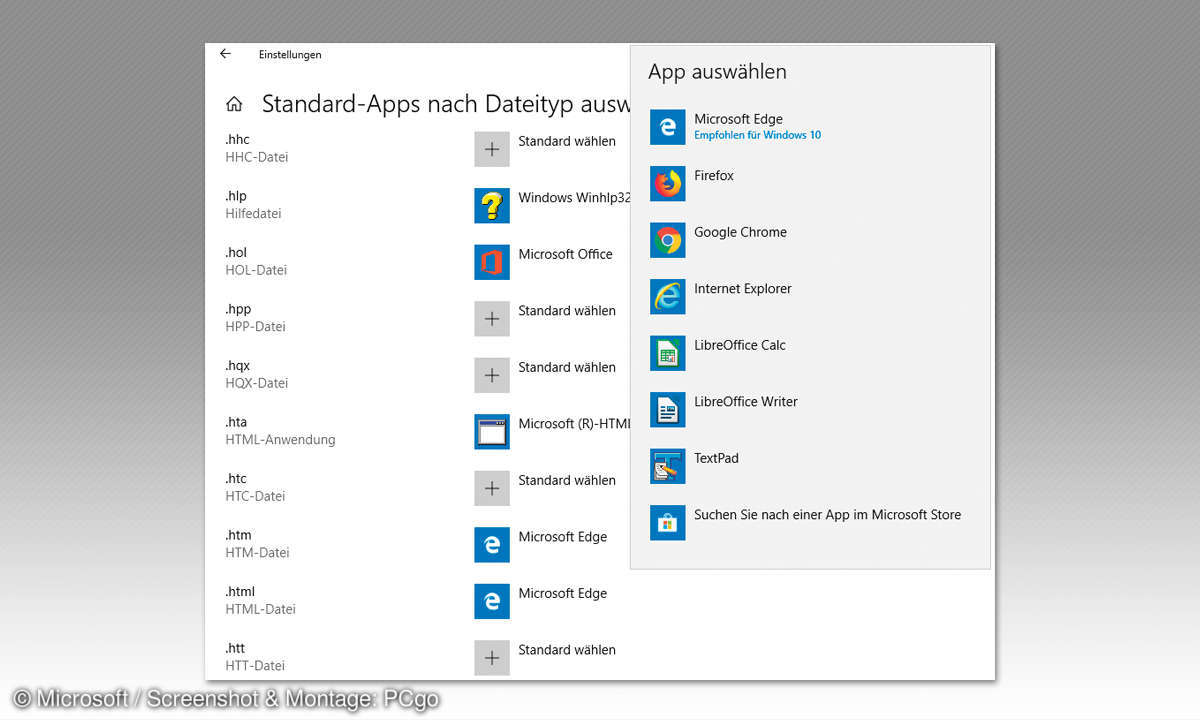Click the Edge icon for .html
The width and height of the screenshot is (1200, 720).
coord(492,601)
